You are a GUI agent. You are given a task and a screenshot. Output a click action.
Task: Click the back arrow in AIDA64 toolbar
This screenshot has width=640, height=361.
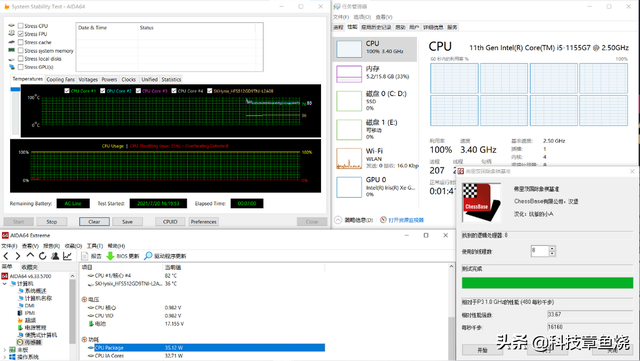6,256
